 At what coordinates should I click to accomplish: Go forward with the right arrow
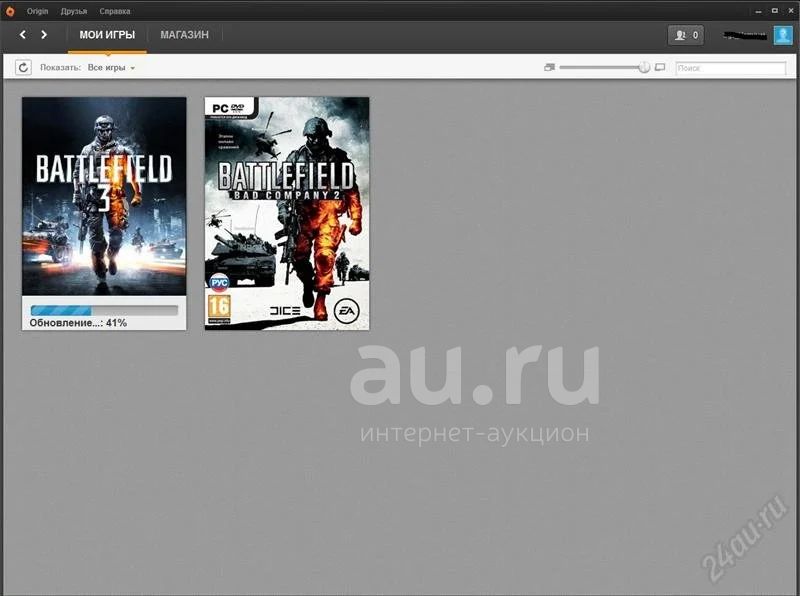(x=44, y=35)
